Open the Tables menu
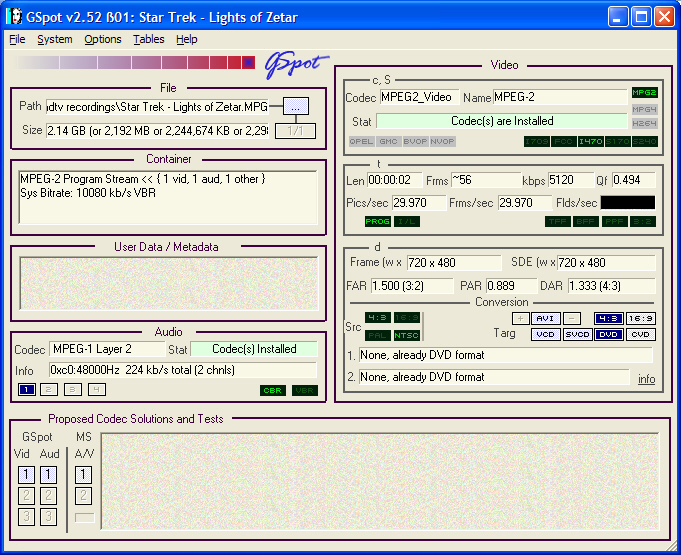This screenshot has width=681, height=555. tap(149, 40)
